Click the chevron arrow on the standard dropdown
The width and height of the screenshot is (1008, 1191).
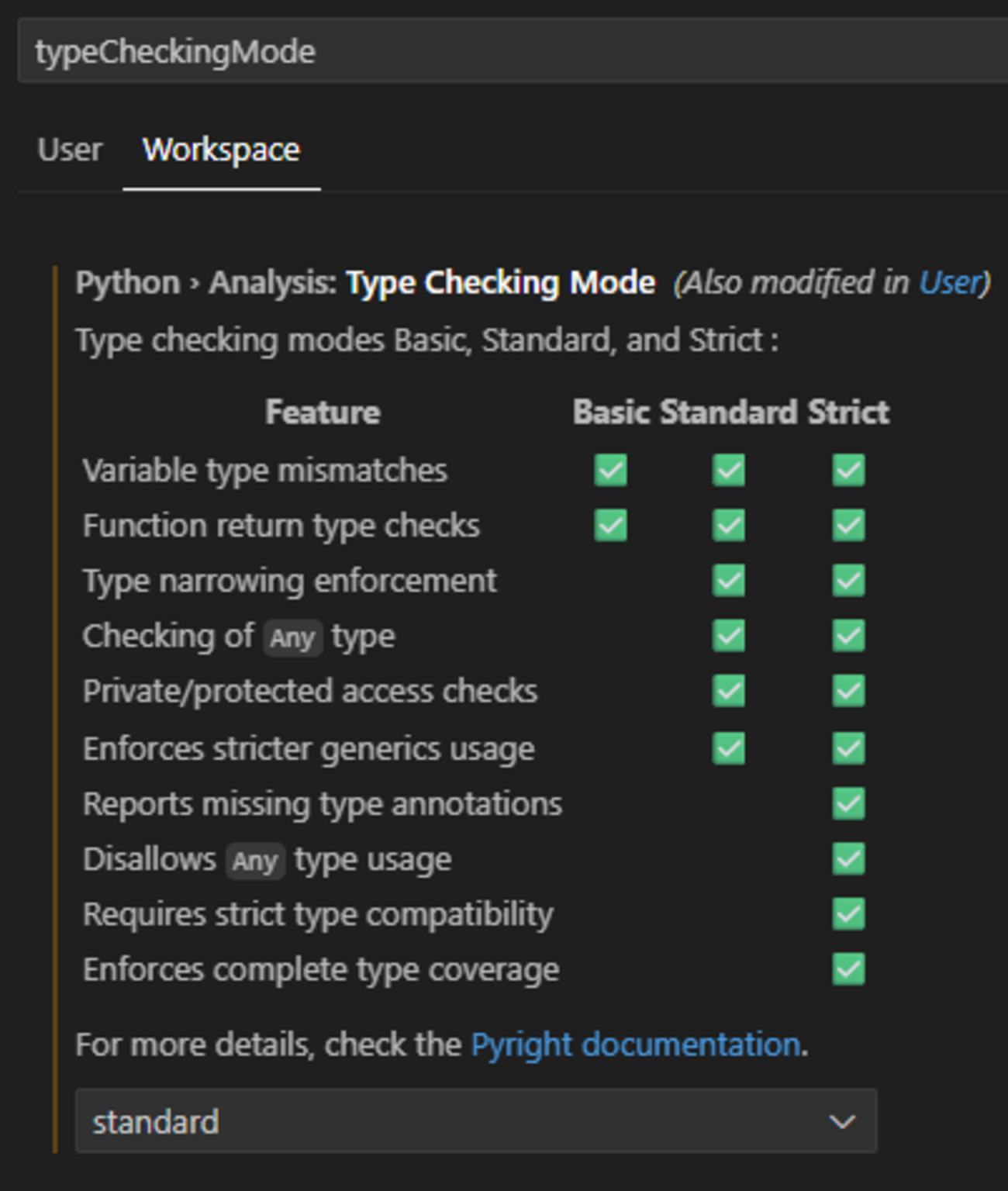pyautogui.click(x=841, y=1121)
